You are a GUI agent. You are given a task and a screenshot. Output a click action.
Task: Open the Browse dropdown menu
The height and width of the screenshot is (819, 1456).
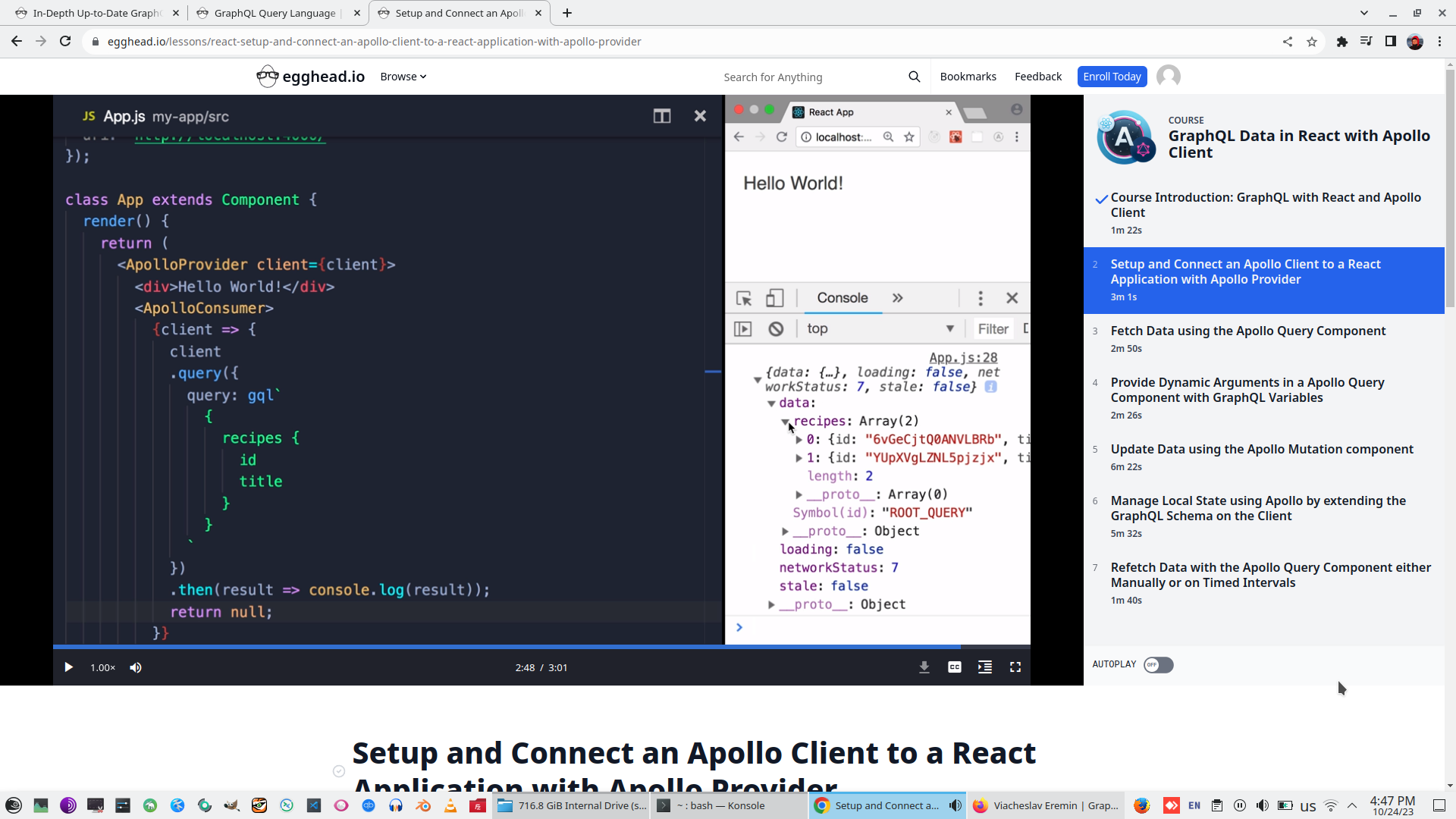tap(403, 77)
